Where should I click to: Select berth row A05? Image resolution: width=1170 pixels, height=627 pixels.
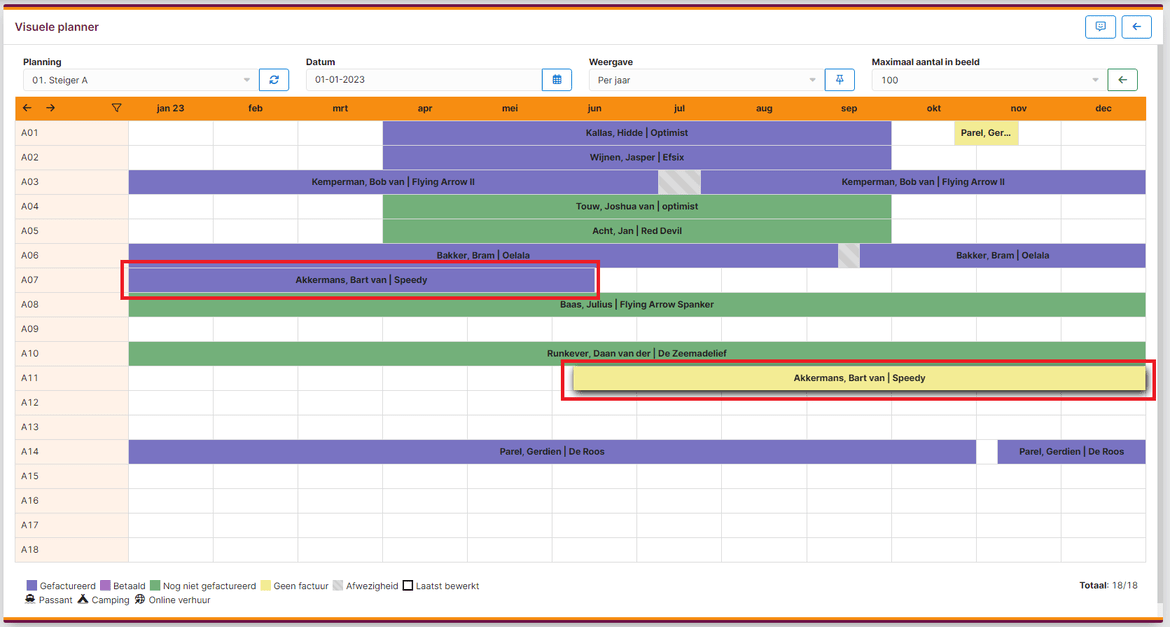(72, 231)
